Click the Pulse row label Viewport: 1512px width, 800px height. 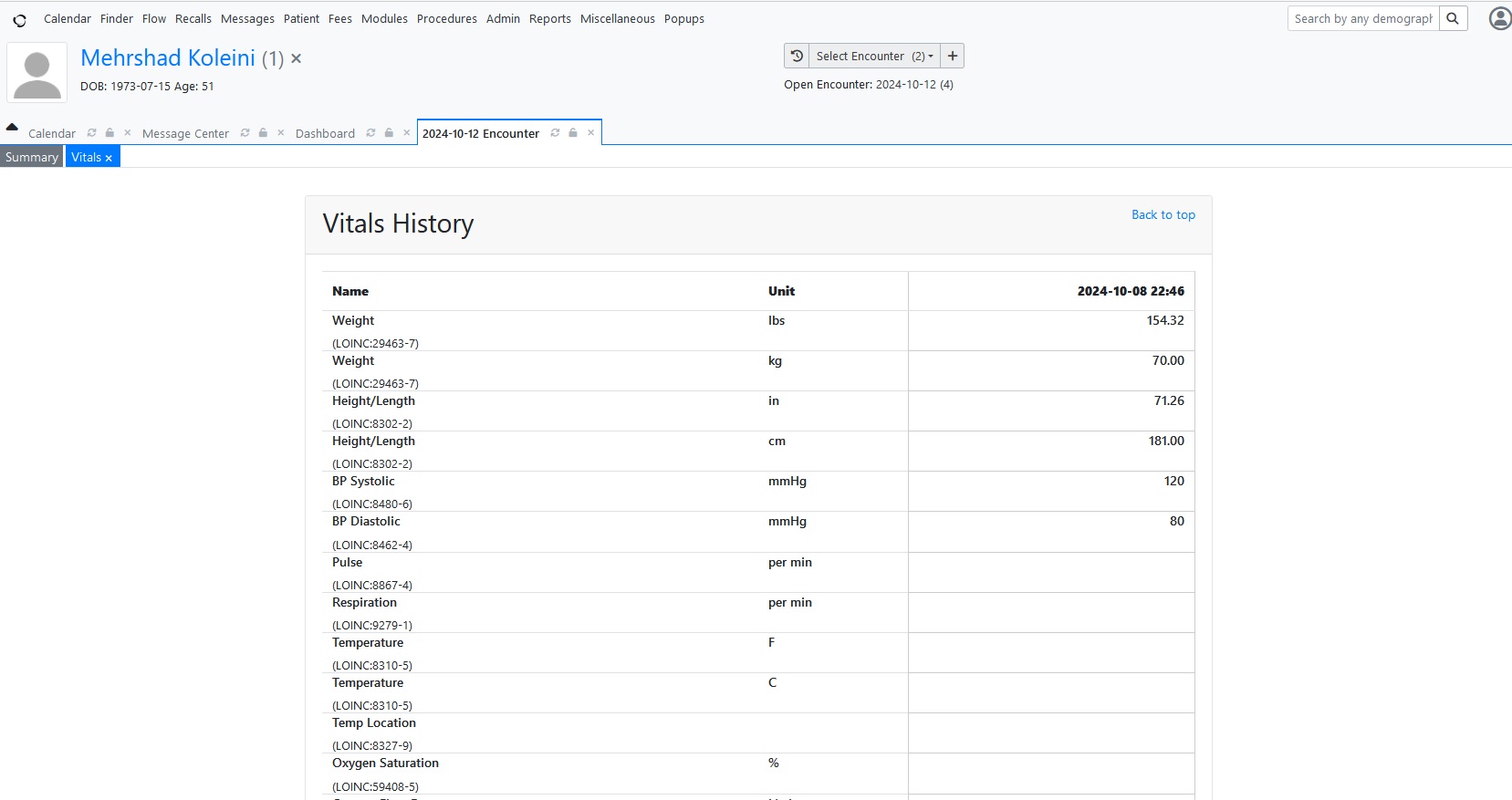[347, 562]
